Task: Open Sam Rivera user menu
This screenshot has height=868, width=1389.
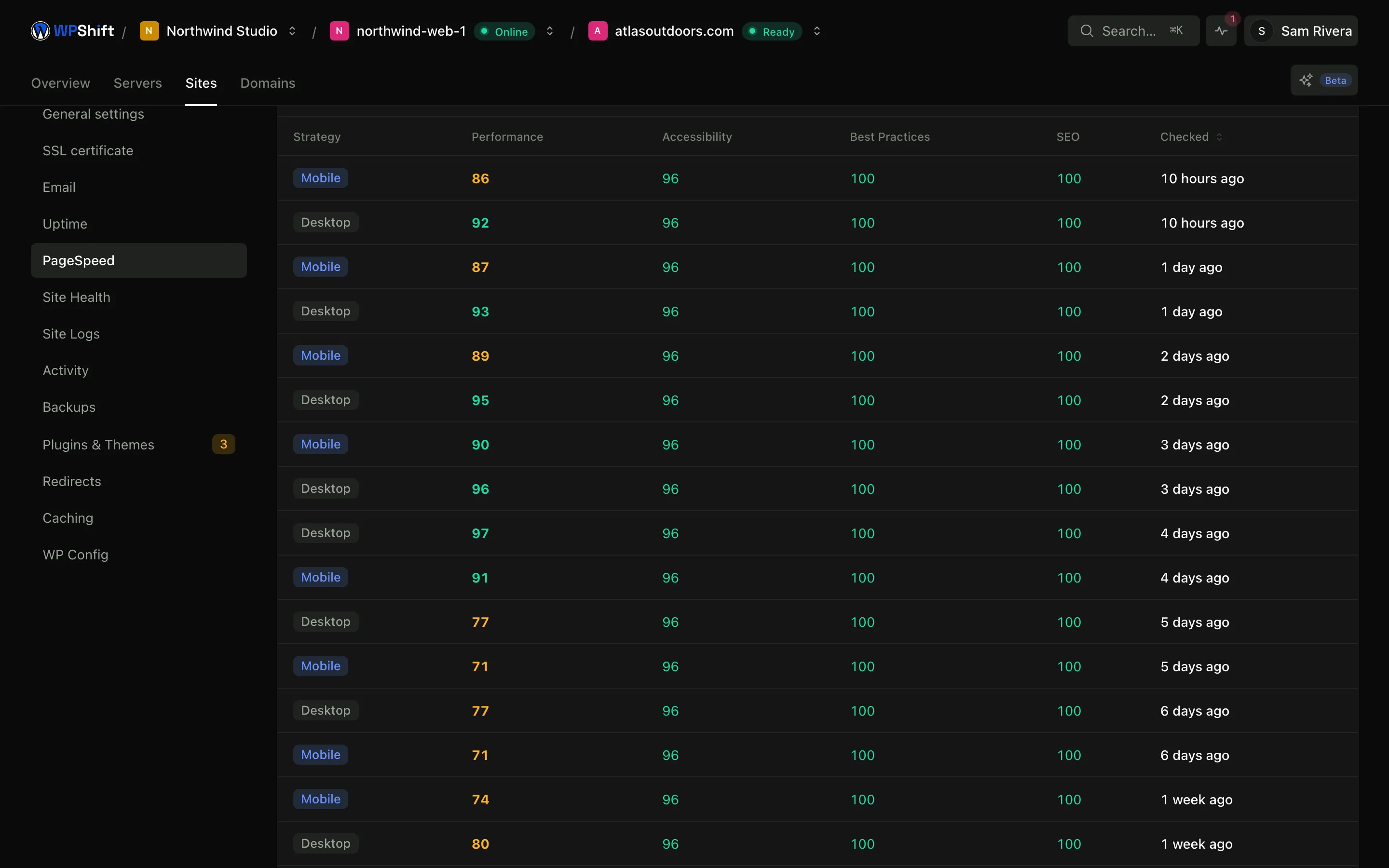Action: (1301, 31)
